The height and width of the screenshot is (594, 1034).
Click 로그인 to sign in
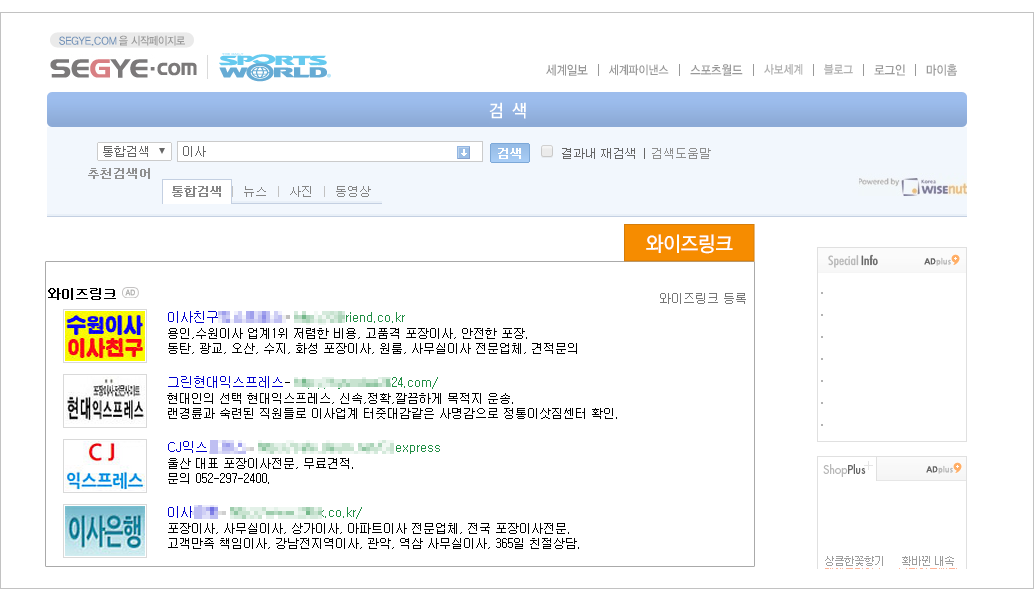coord(890,70)
